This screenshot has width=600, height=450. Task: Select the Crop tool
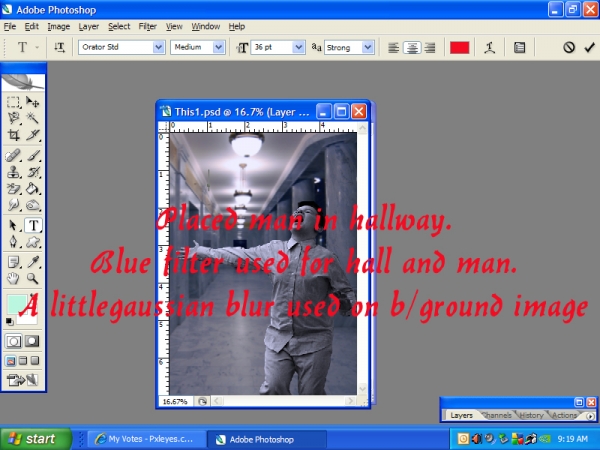(x=13, y=135)
